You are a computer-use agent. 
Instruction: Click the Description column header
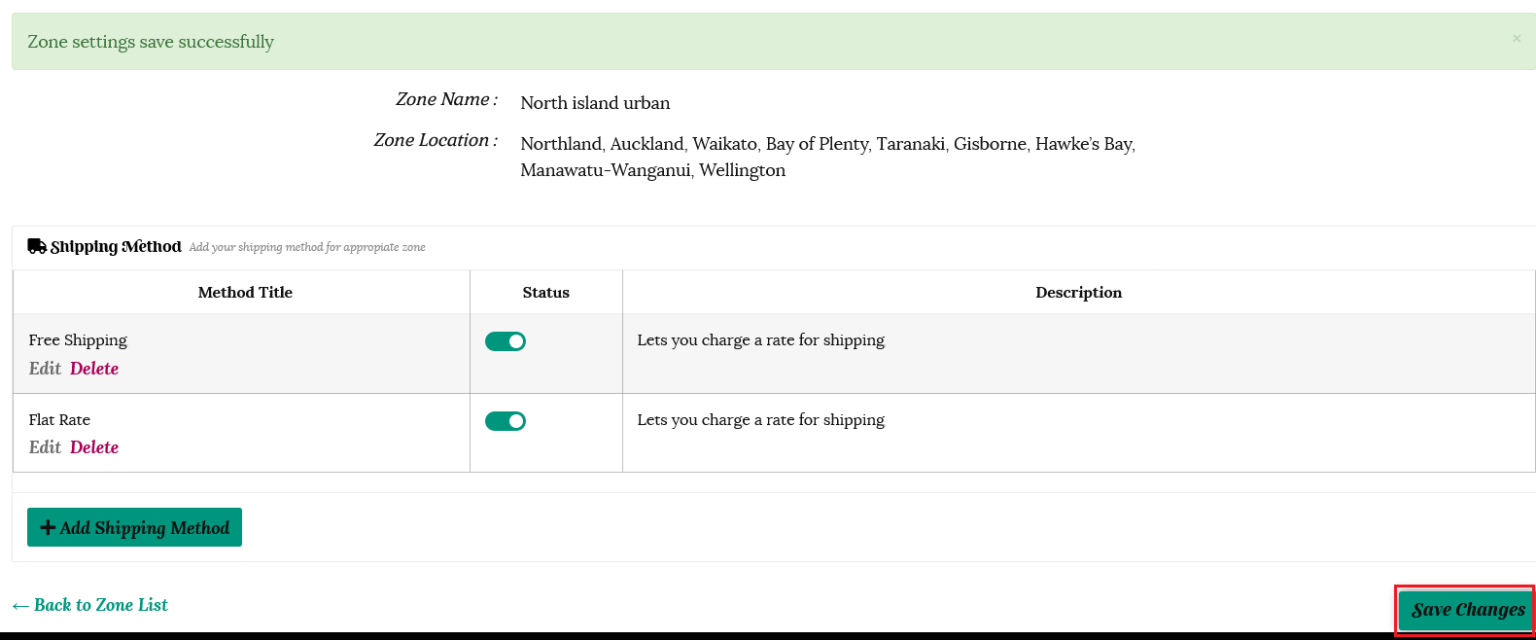coord(1078,292)
